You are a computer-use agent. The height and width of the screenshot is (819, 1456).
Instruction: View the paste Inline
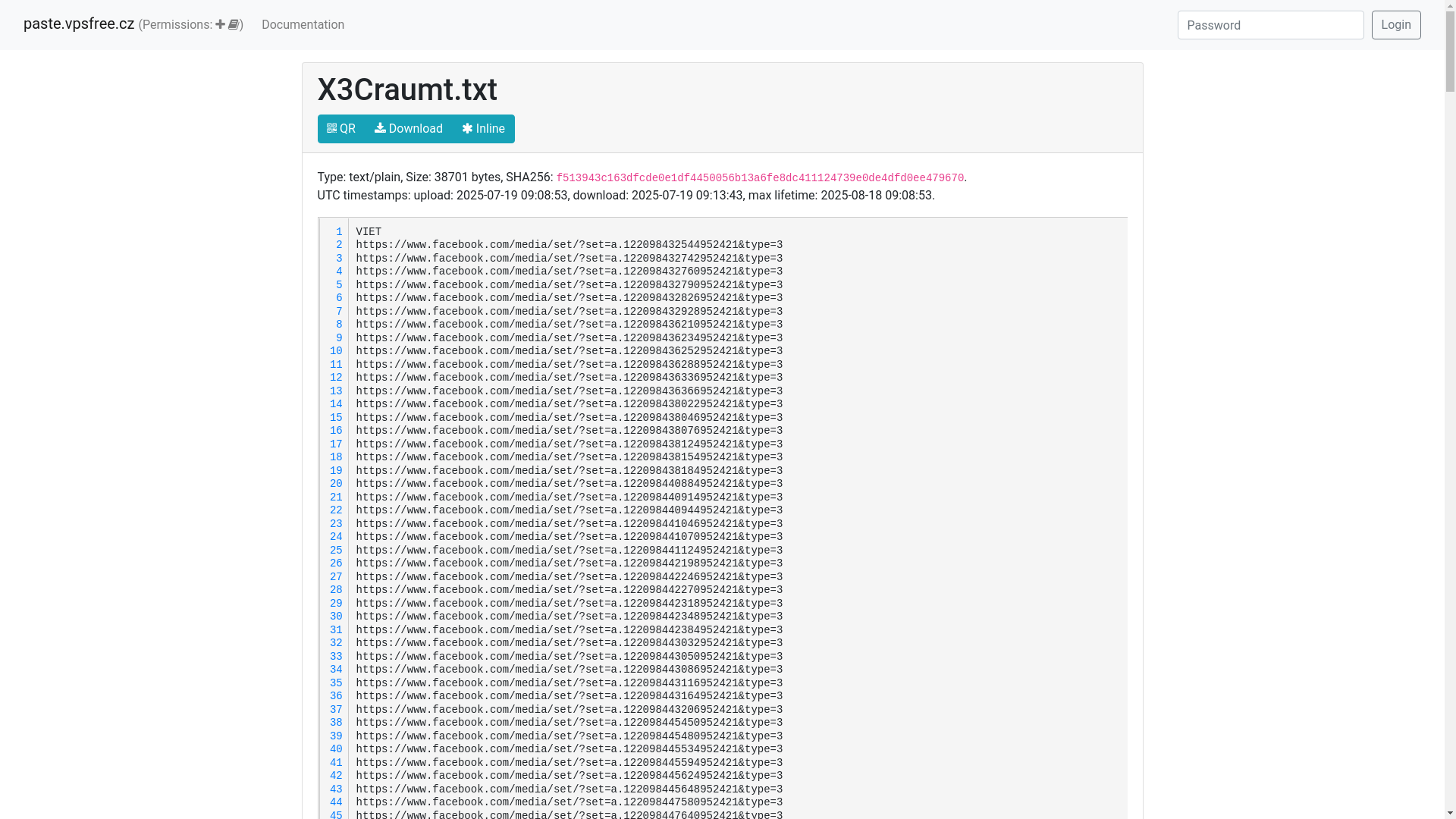[x=483, y=129]
